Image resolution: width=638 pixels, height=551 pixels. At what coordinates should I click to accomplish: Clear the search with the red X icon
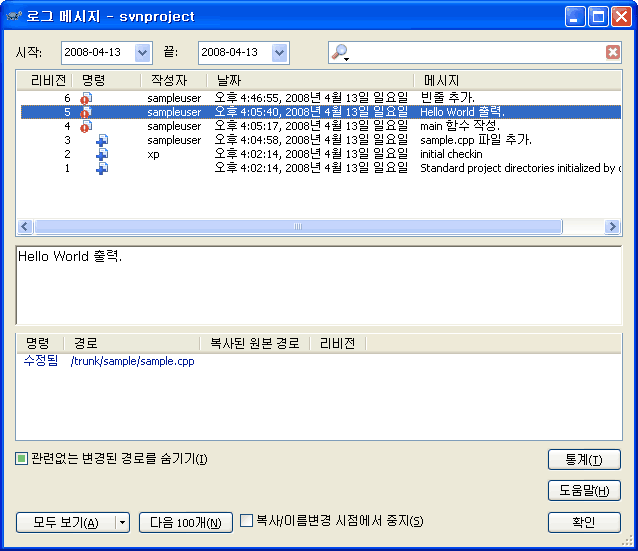tap(612, 52)
